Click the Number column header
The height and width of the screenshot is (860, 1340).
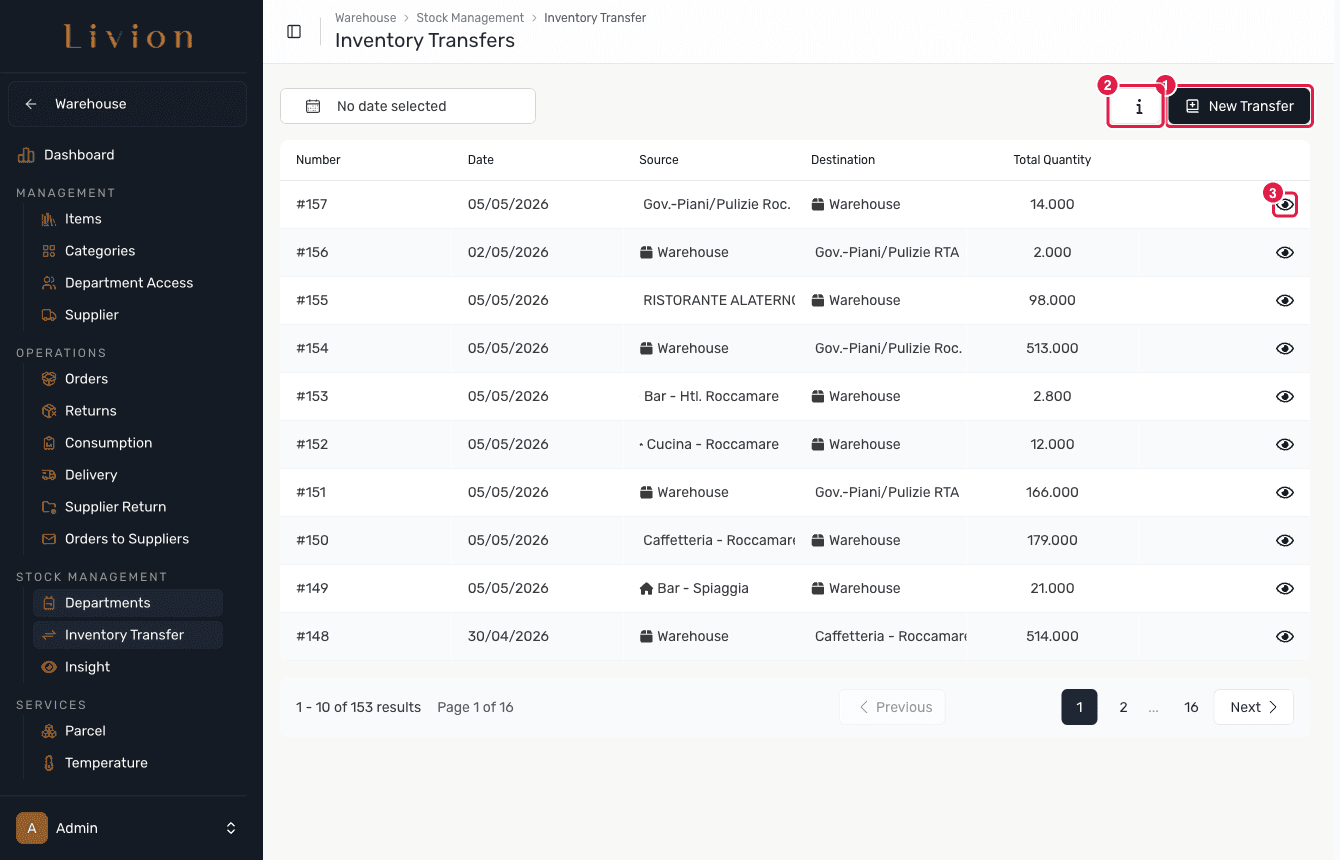tap(318, 160)
